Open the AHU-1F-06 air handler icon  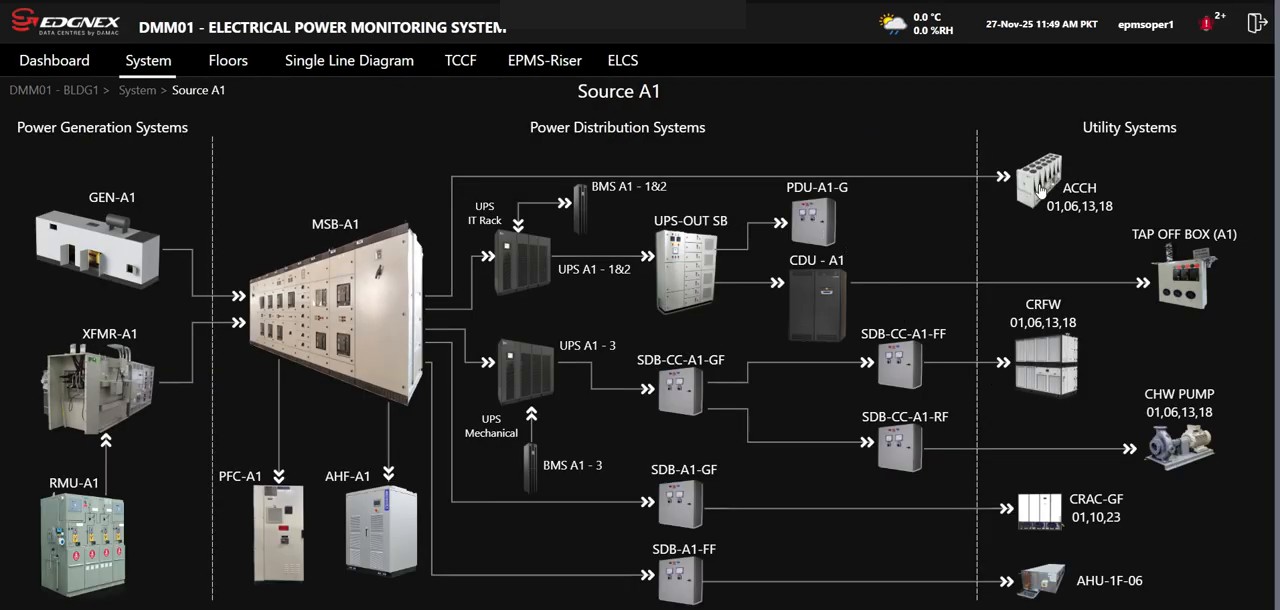(x=1043, y=581)
